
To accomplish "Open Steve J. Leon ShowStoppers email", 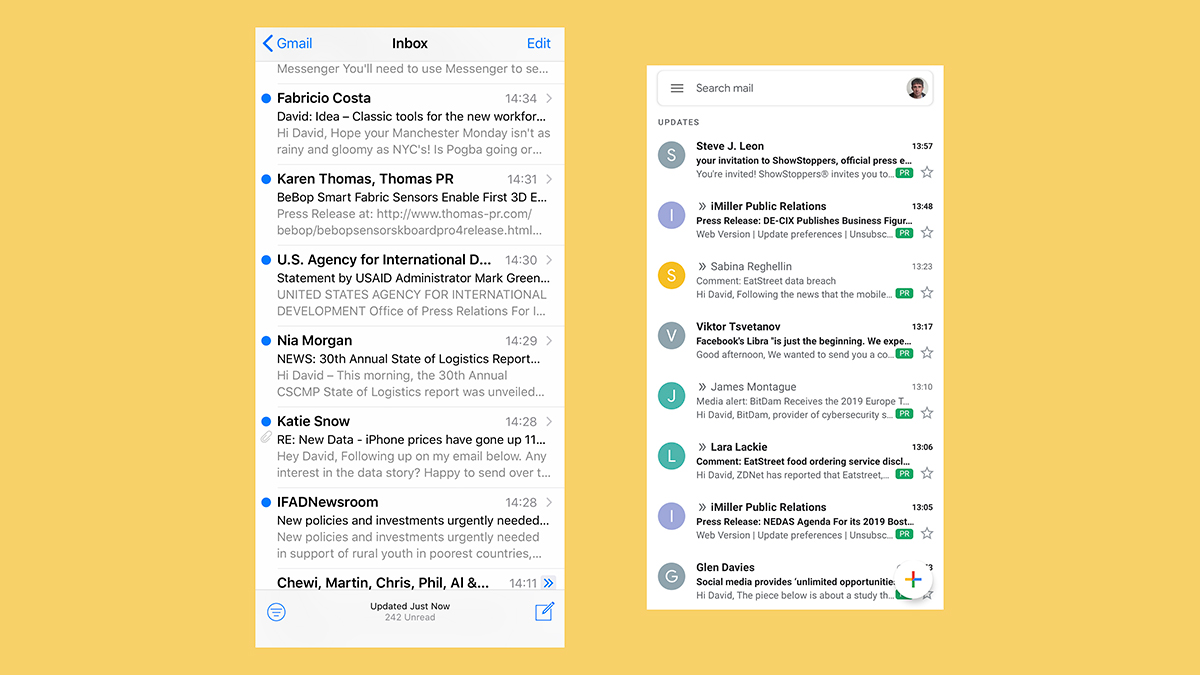I will tap(795, 160).
